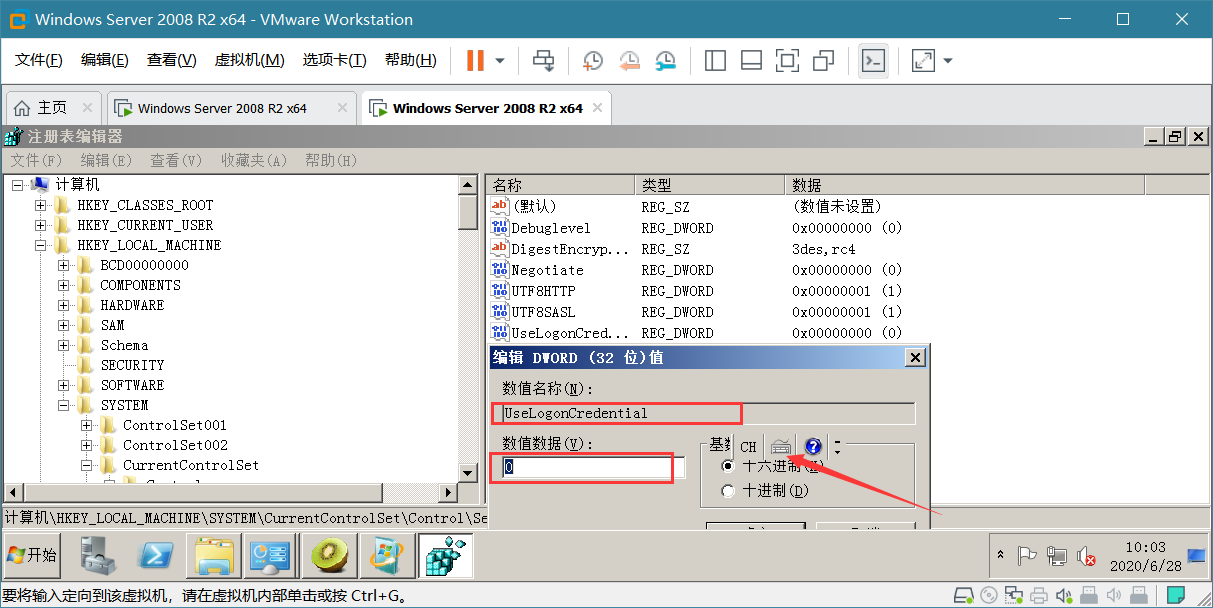Select the decimal (十进制) radio button
This screenshot has width=1213, height=608.
727,491
